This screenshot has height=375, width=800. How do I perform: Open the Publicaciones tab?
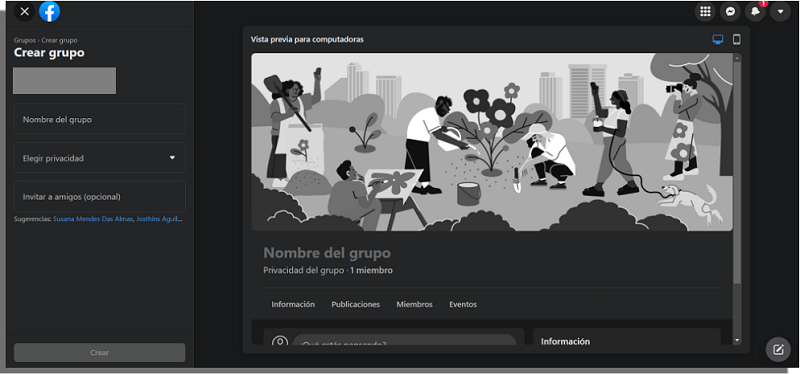coord(356,304)
